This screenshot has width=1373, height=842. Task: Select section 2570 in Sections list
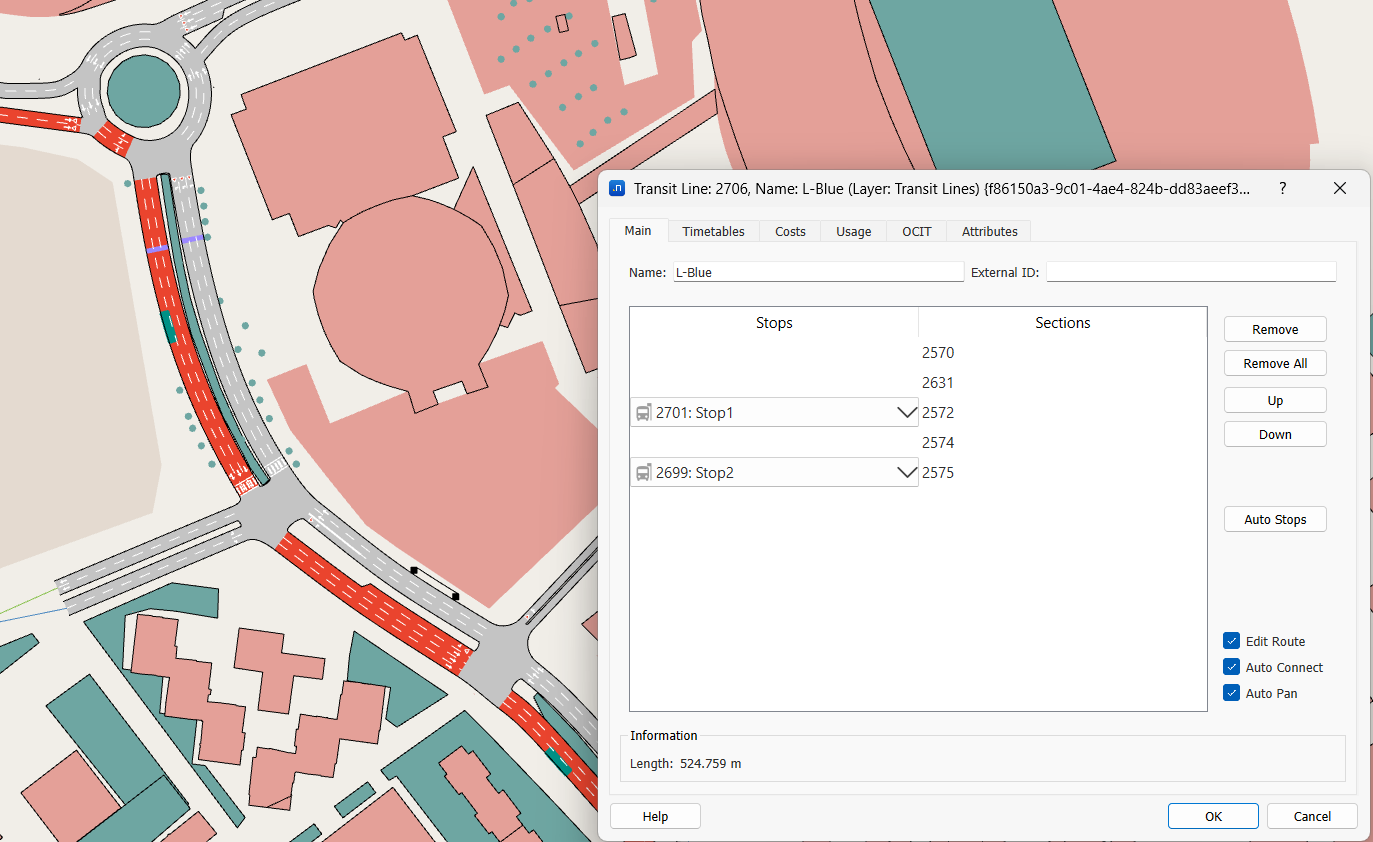(x=938, y=353)
